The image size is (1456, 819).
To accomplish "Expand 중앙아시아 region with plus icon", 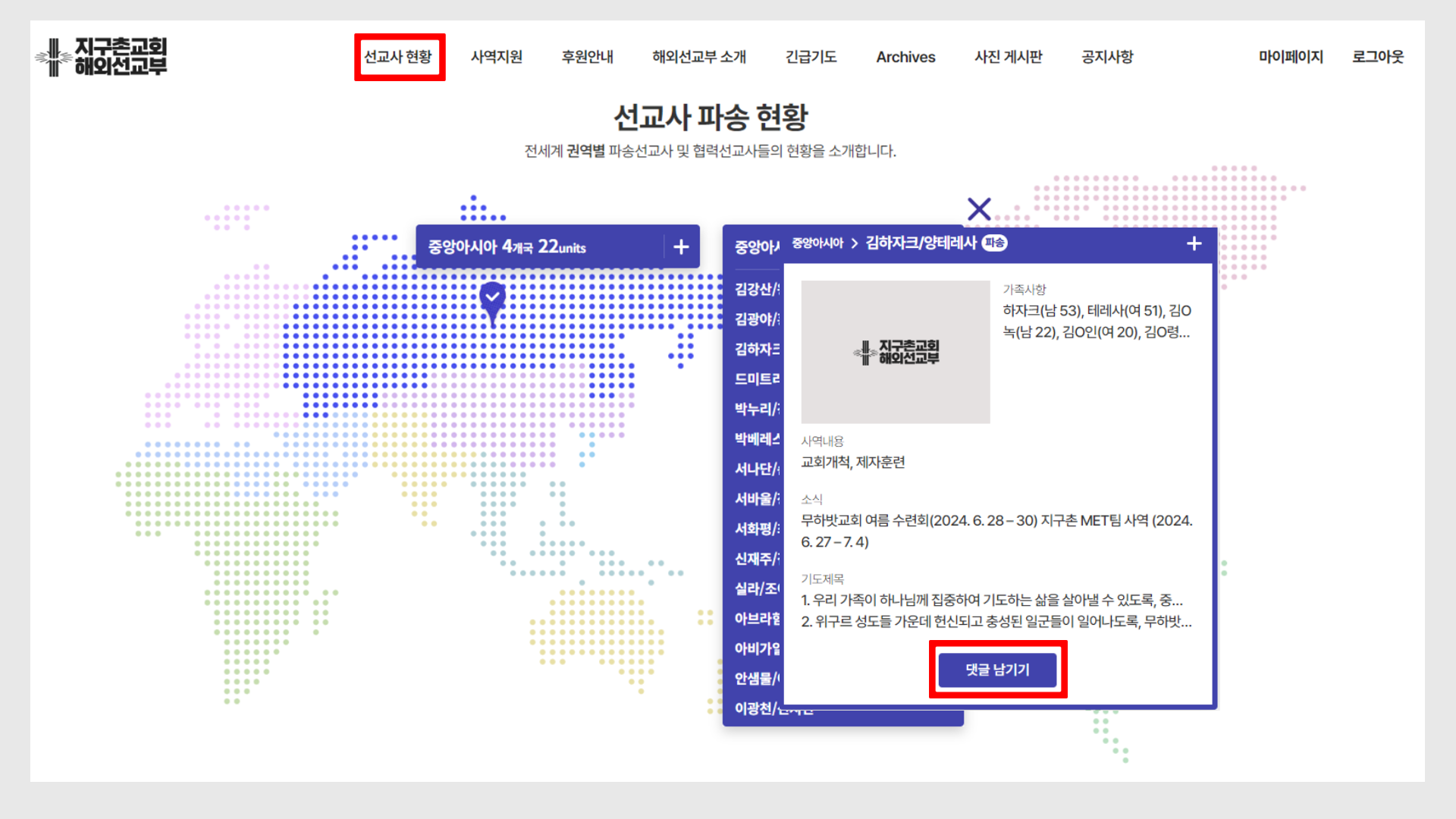I will click(x=681, y=247).
